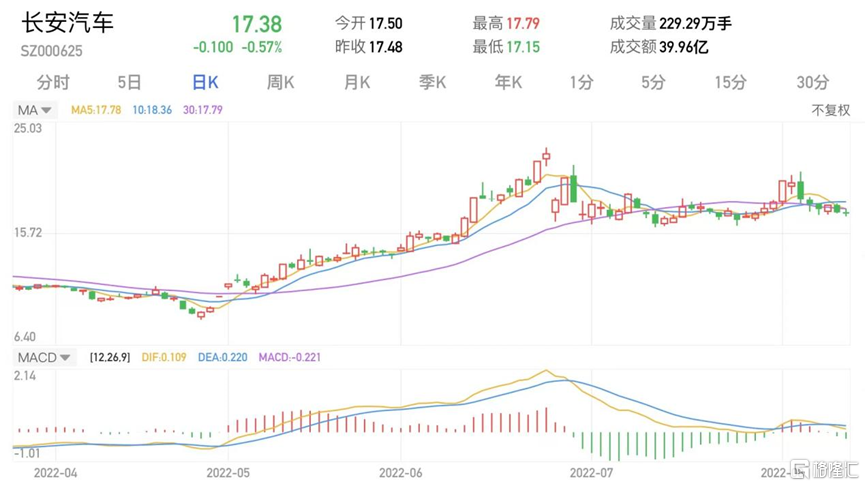This screenshot has width=865, height=486.
Task: Select the 日K chart tab
Action: (x=205, y=83)
